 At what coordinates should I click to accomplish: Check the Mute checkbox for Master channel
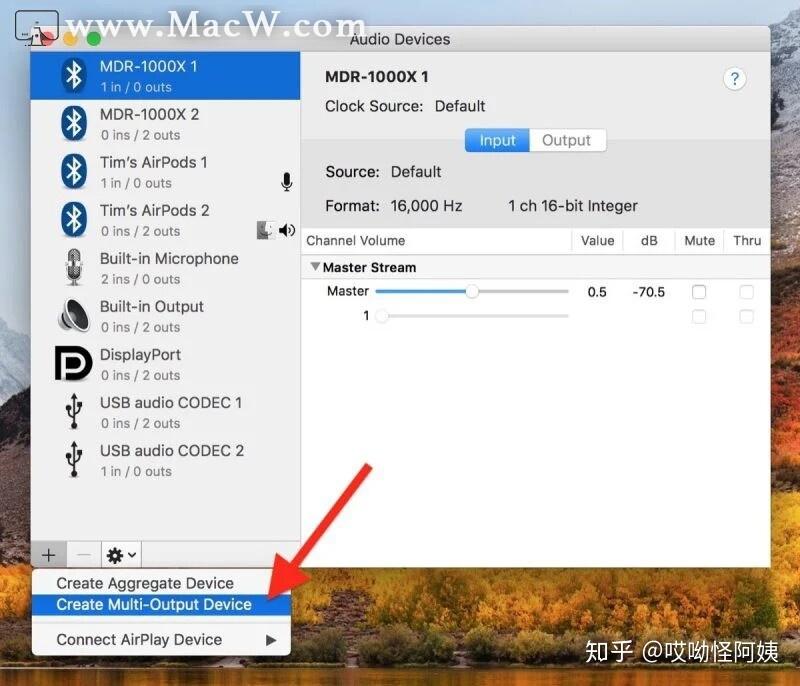pos(698,292)
